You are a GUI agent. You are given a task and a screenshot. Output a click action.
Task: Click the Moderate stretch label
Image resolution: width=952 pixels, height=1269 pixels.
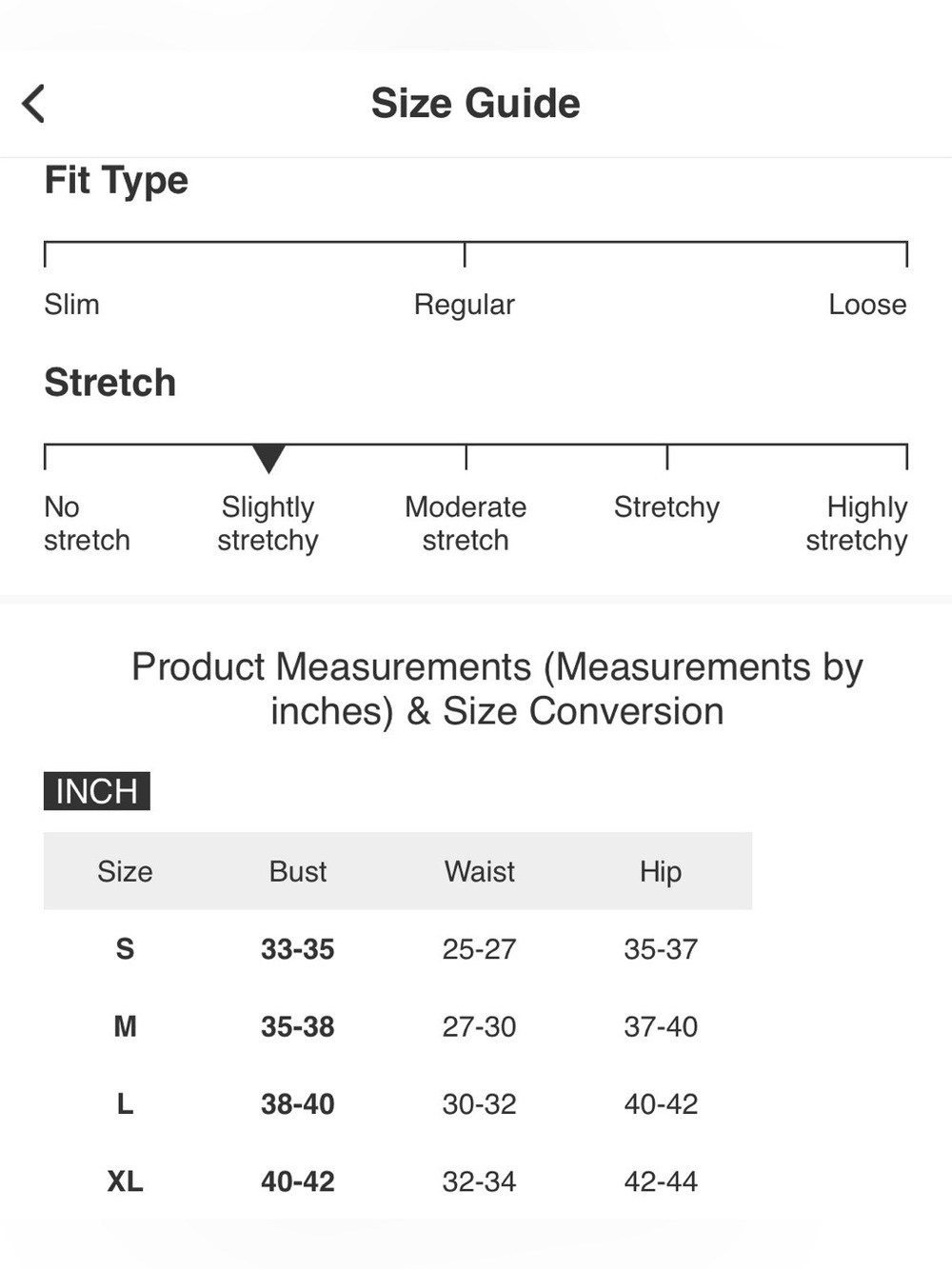tap(466, 524)
